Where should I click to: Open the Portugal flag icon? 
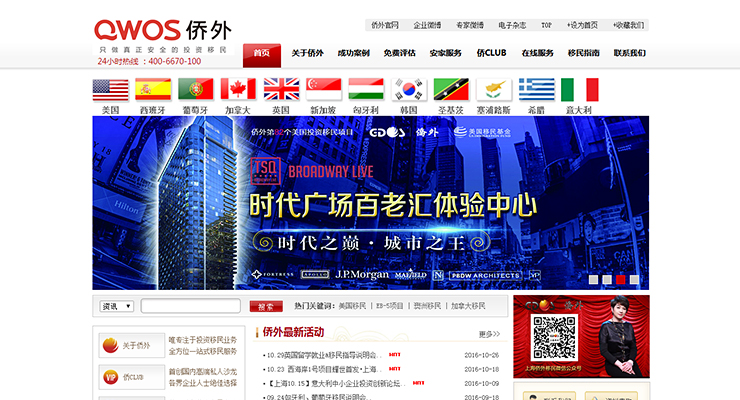pos(196,90)
